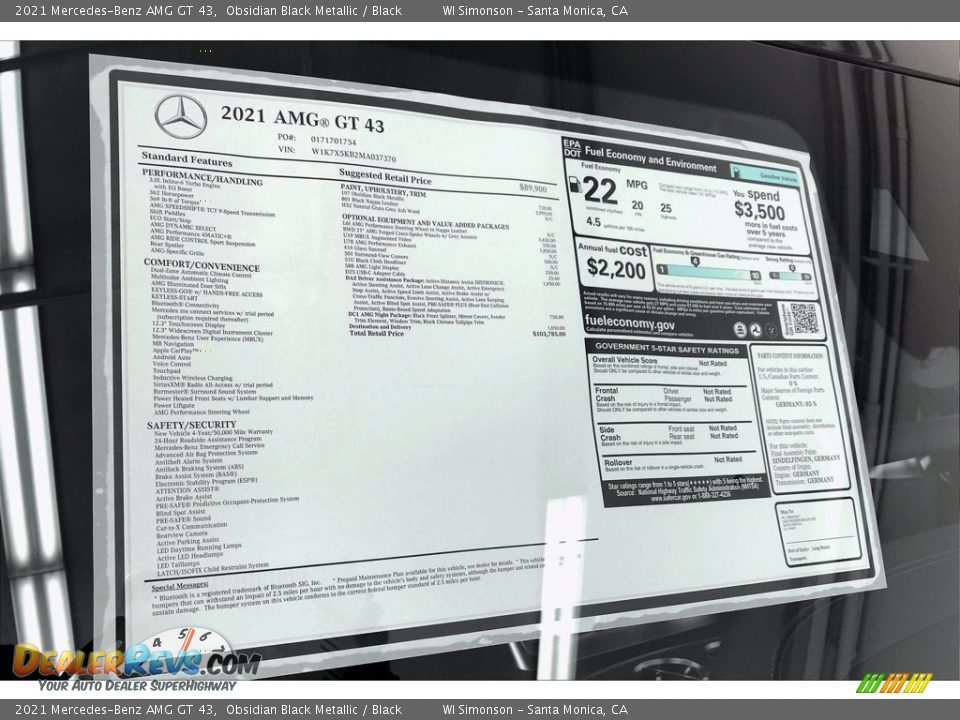Click the 'GERMANY: 85 %' parts content line
The height and width of the screenshot is (720, 960).
click(x=796, y=404)
